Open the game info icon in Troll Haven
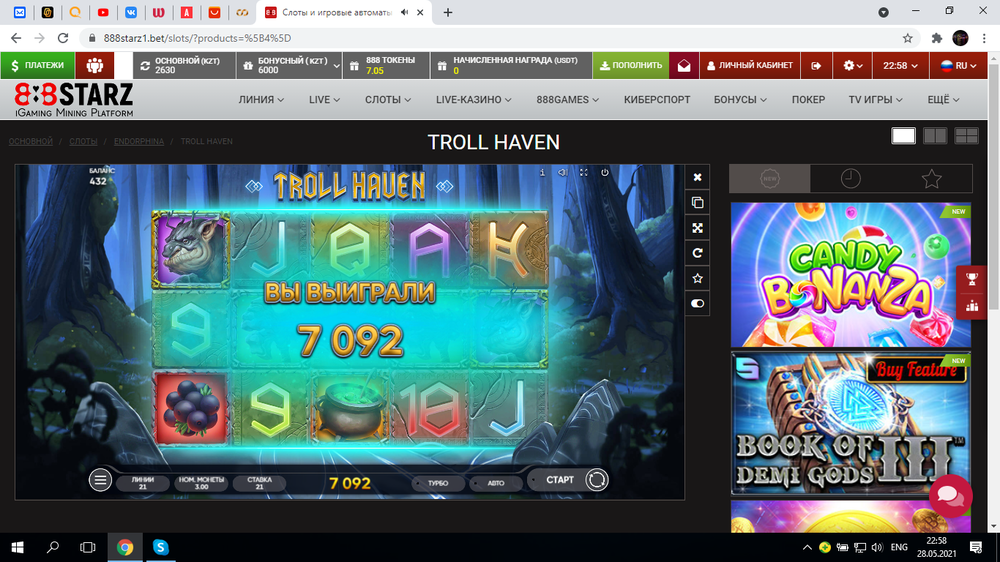This screenshot has height=562, width=1000. [x=542, y=172]
